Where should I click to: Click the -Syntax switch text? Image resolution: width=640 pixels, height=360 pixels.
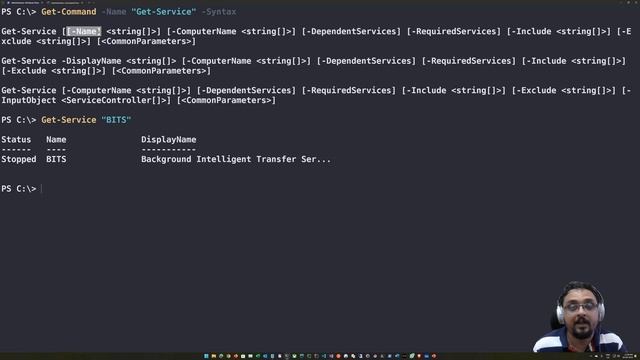(219, 12)
